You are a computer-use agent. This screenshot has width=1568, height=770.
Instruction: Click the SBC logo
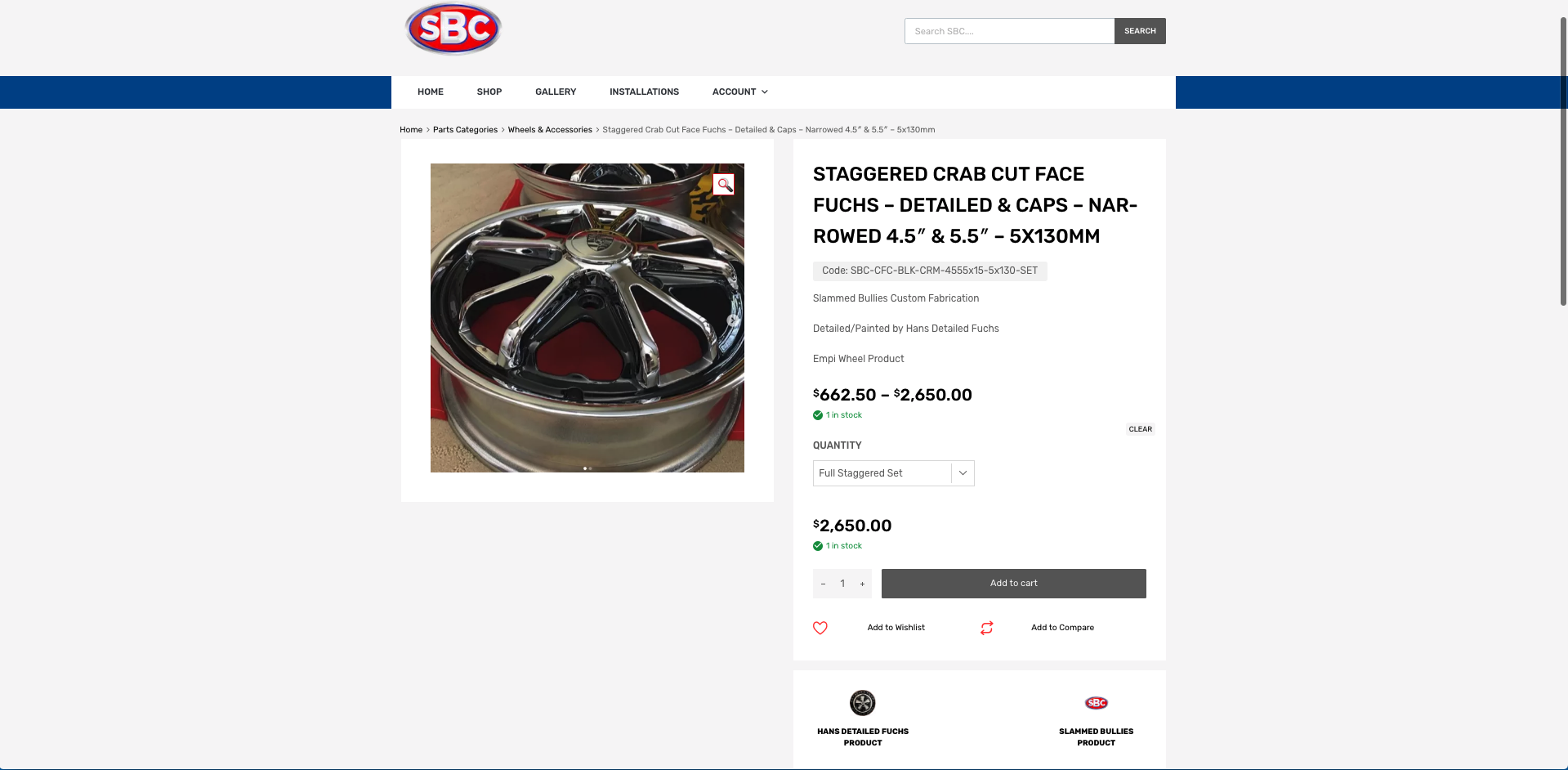point(453,29)
